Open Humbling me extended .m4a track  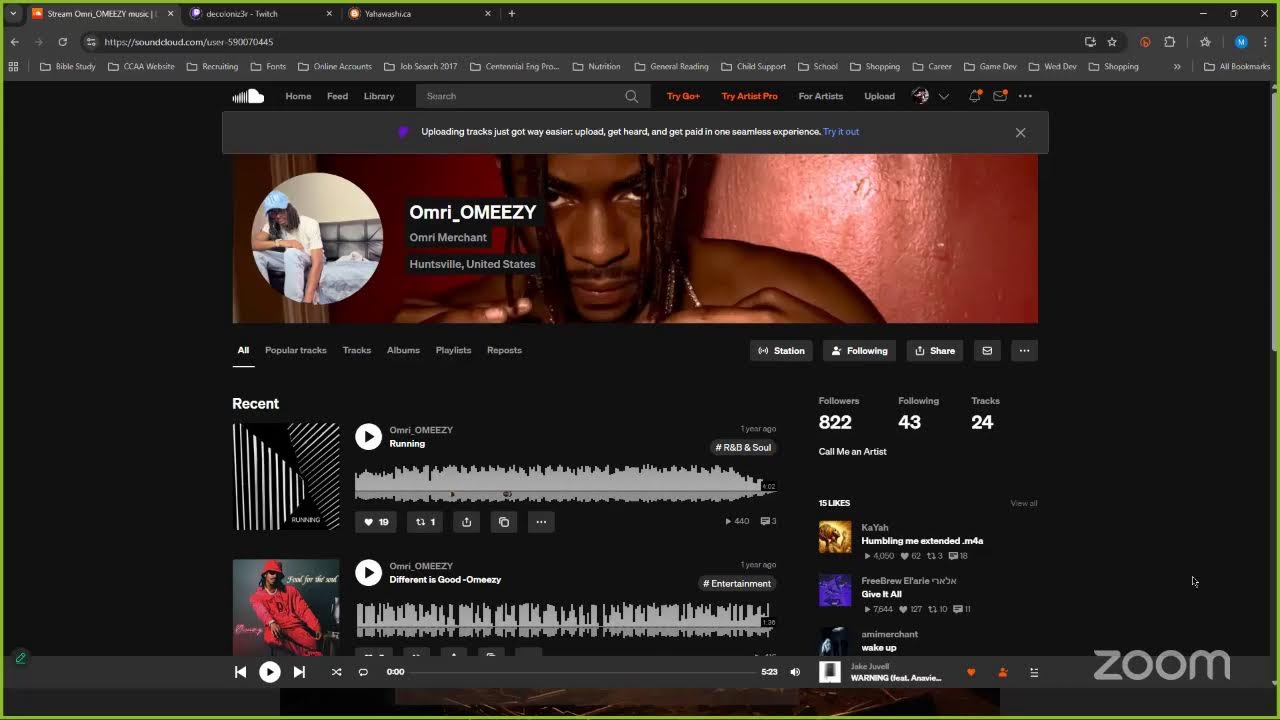tap(922, 541)
